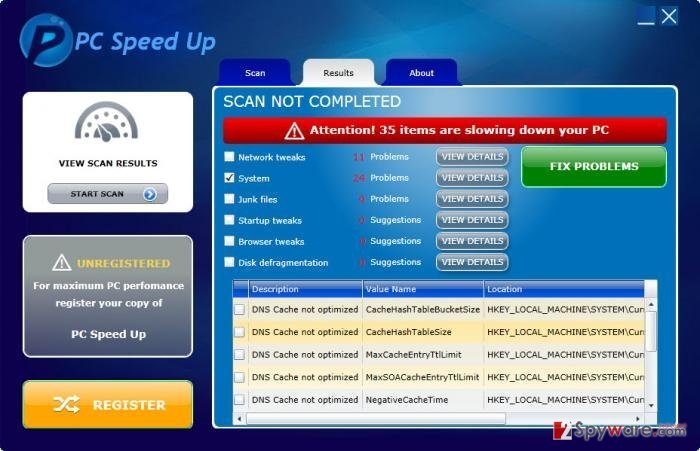Click the vertical scrollbar up arrow

(651, 305)
